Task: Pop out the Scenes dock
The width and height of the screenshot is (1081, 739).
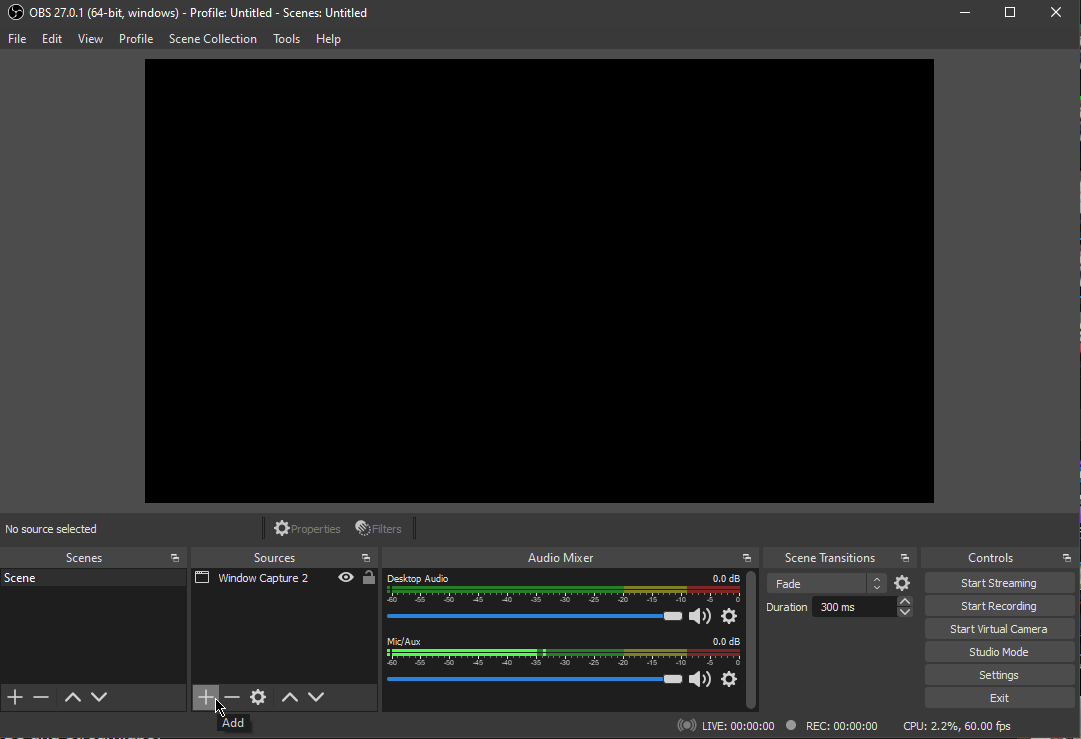Action: pyautogui.click(x=175, y=558)
